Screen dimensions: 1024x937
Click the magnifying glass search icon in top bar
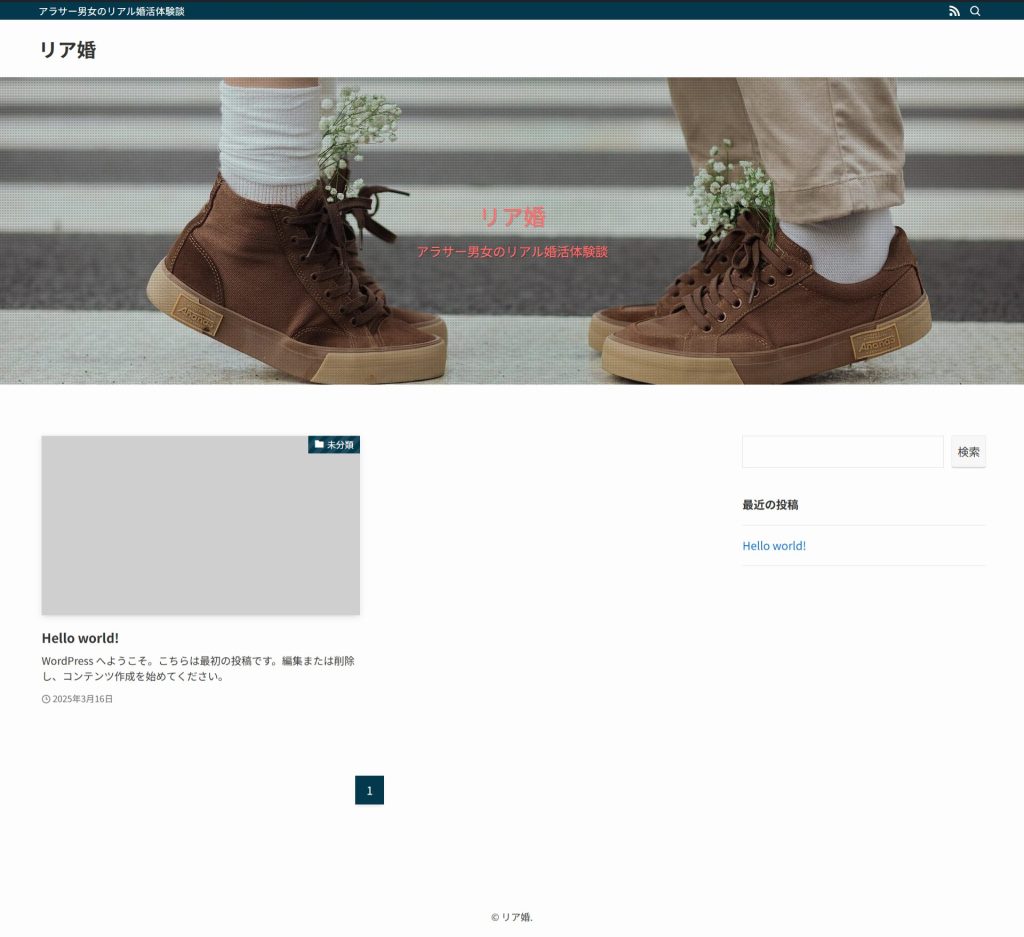tap(975, 11)
